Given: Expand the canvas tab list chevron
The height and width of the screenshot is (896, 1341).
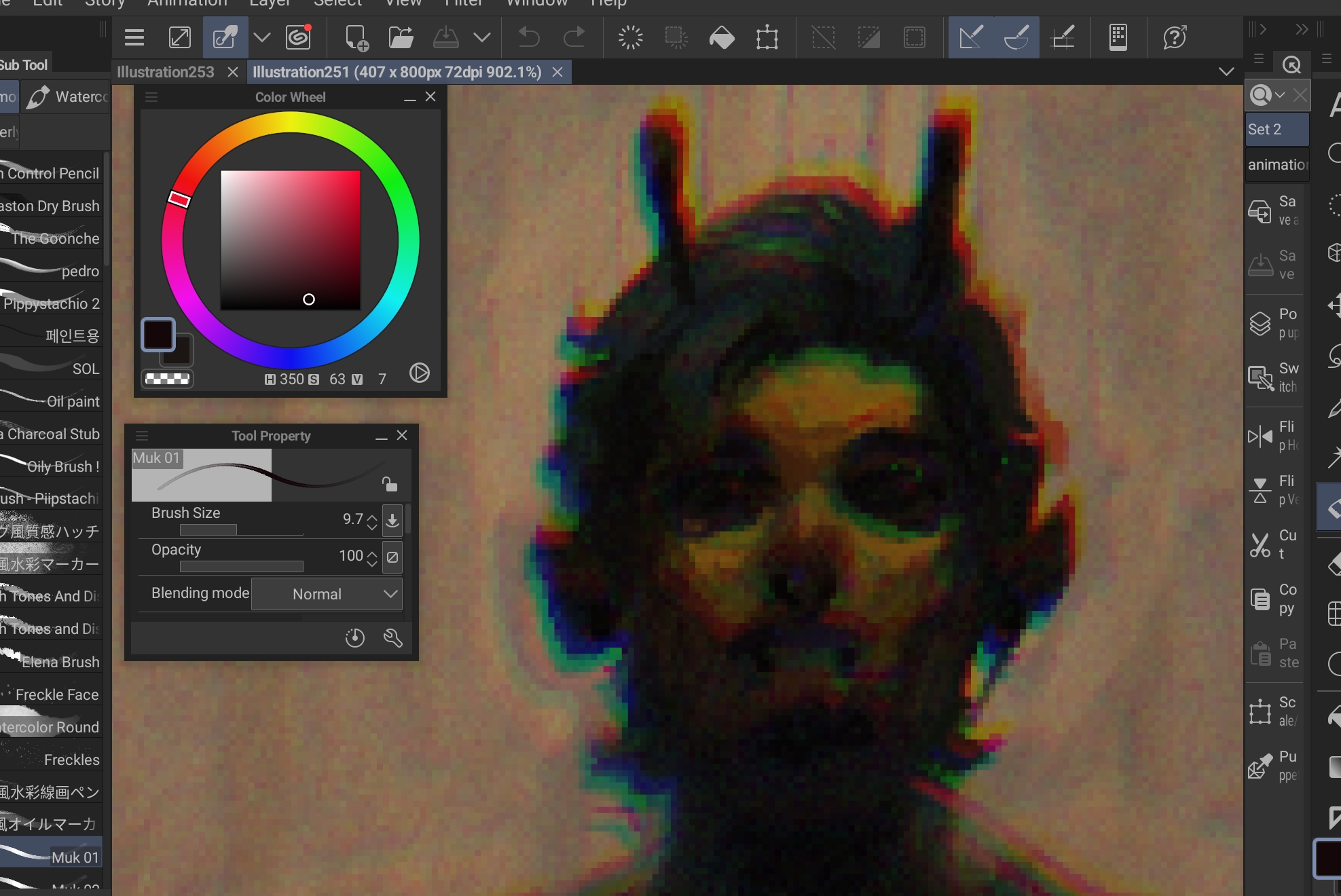Looking at the screenshot, I should [1226, 71].
